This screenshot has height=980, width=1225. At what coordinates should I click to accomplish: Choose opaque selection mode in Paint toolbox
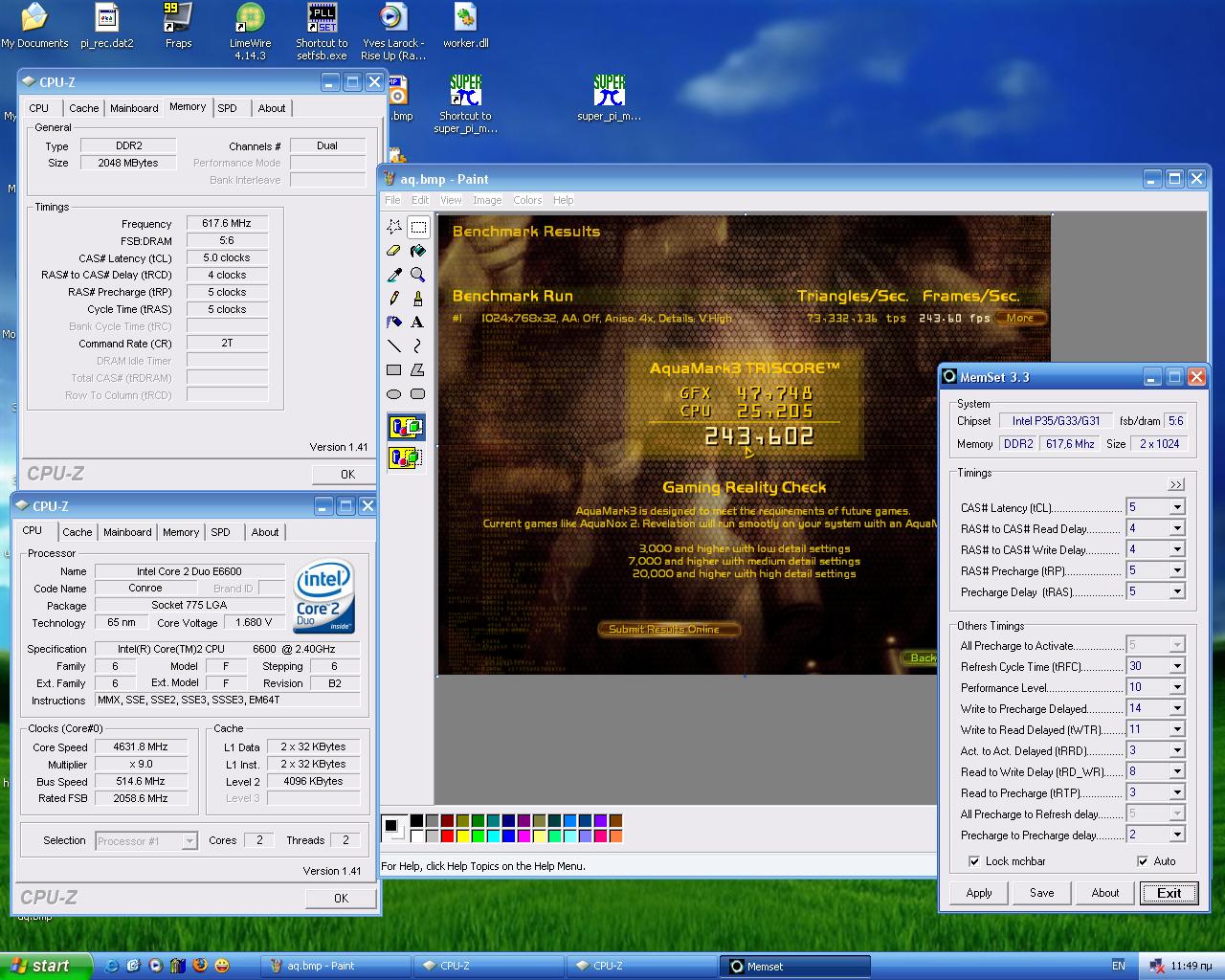406,427
